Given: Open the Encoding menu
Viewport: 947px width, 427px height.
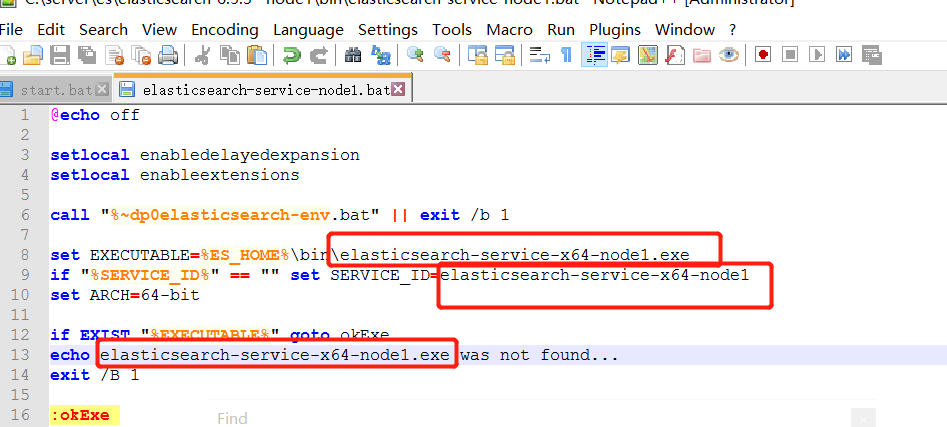Looking at the screenshot, I should click(x=225, y=30).
